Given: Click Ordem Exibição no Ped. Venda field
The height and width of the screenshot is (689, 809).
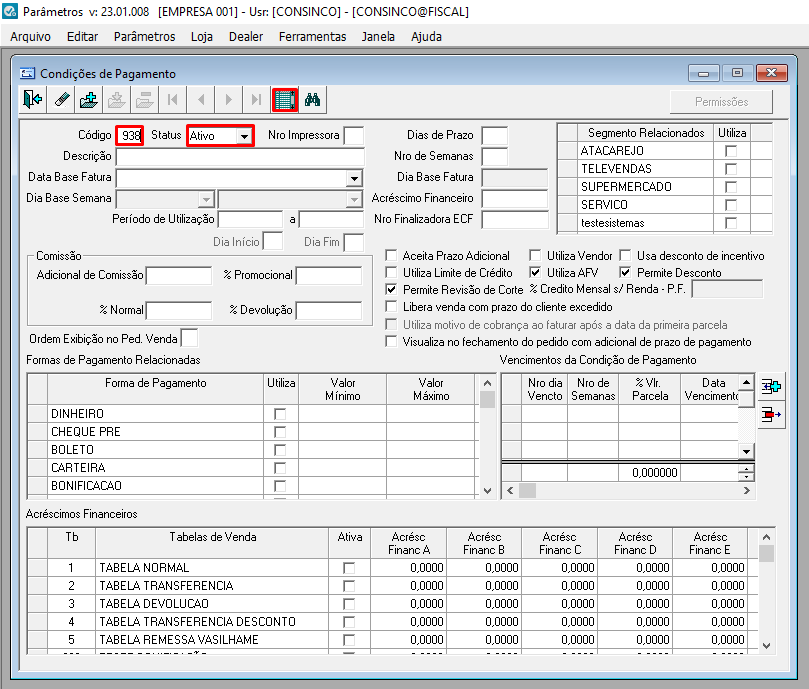Looking at the screenshot, I should (x=189, y=339).
